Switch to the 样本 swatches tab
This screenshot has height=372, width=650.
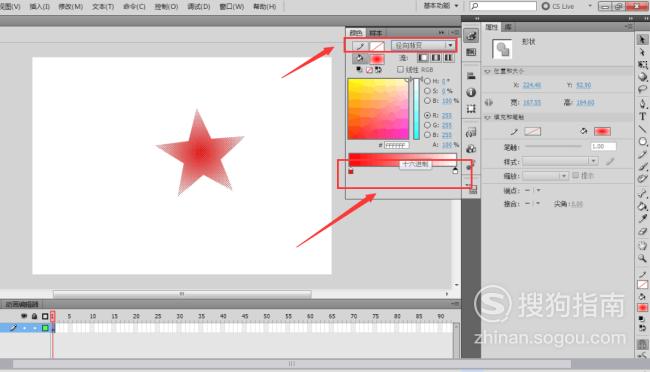point(376,33)
